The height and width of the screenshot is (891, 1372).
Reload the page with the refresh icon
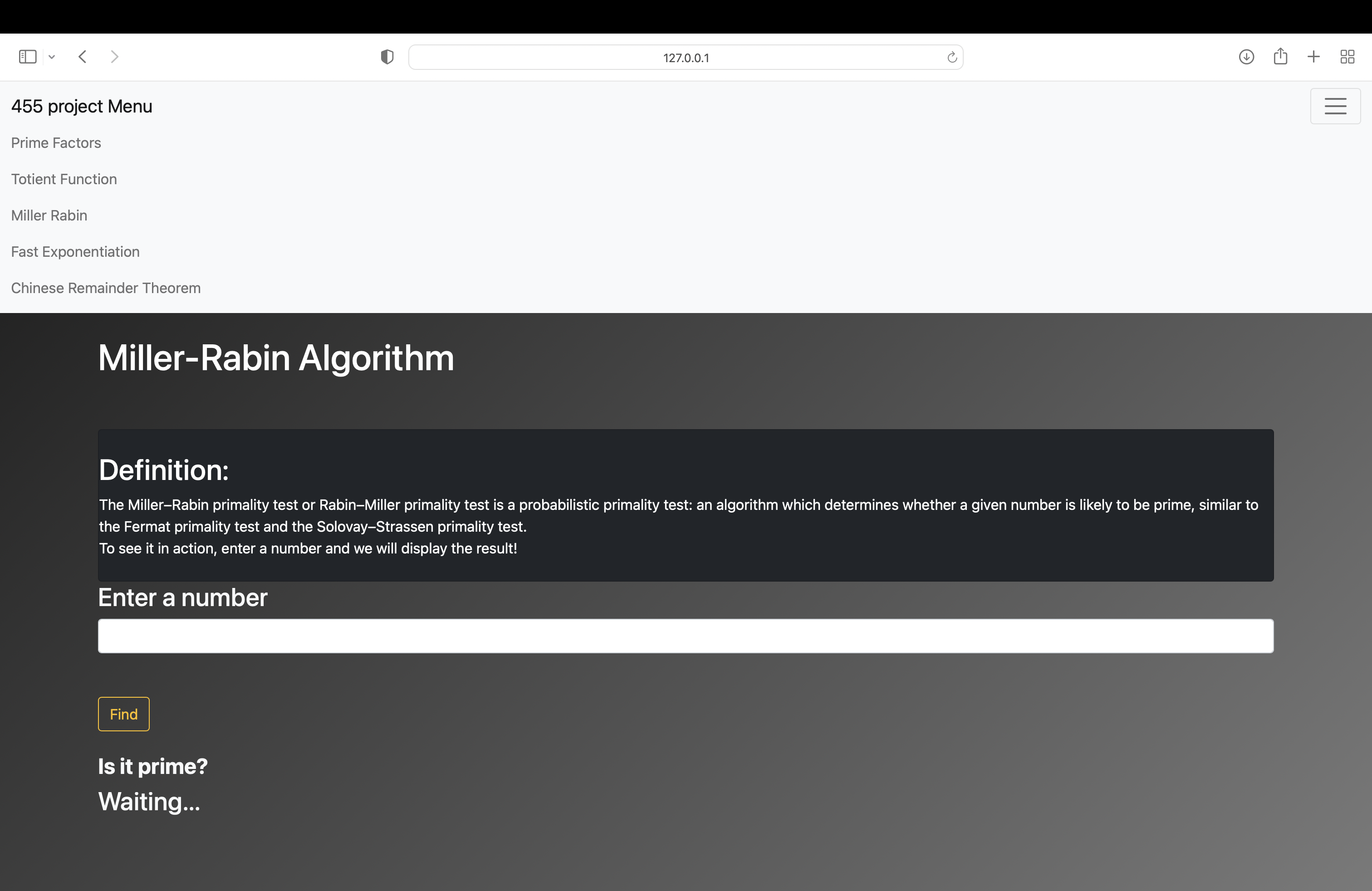[952, 57]
